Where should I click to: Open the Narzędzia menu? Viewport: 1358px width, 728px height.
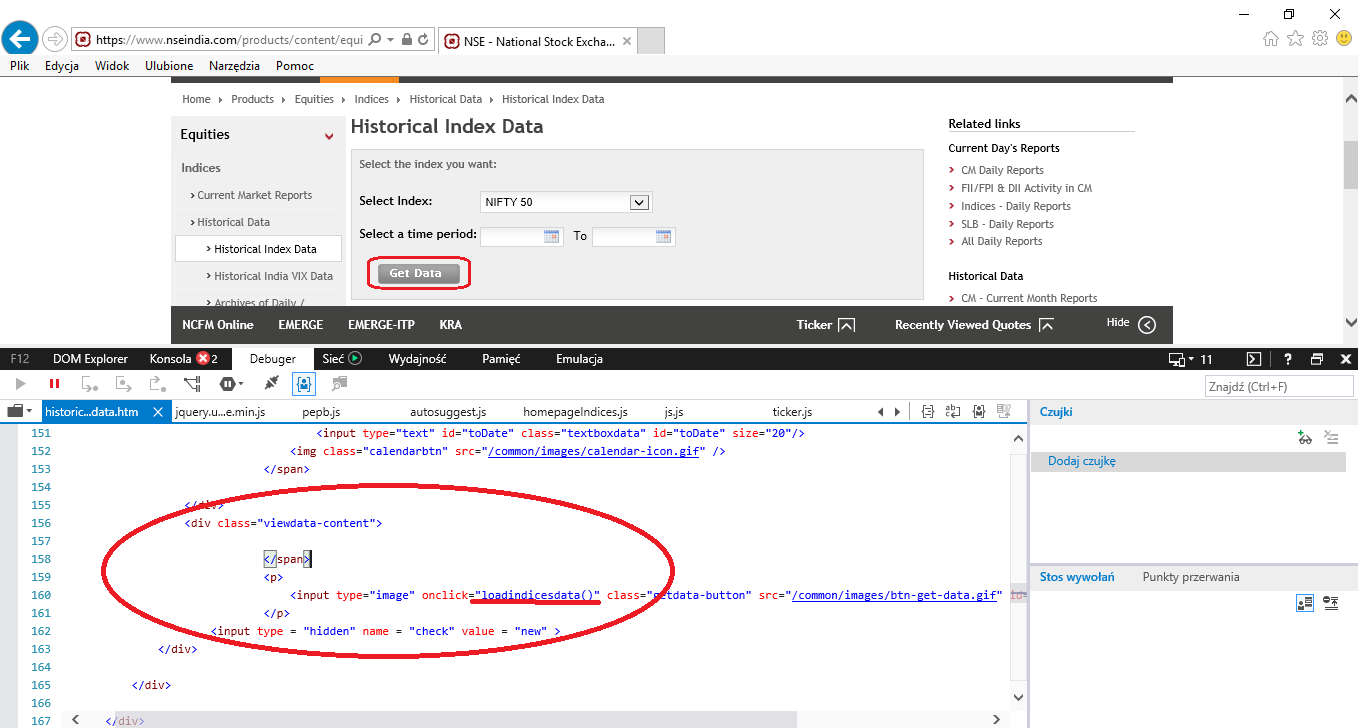click(x=234, y=66)
